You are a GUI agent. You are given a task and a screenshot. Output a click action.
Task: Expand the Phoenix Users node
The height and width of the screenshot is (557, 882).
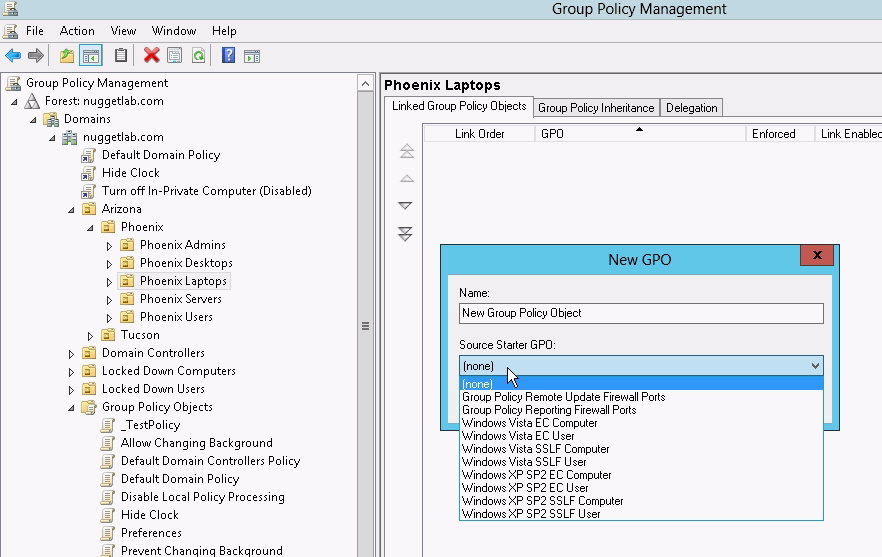coord(109,318)
